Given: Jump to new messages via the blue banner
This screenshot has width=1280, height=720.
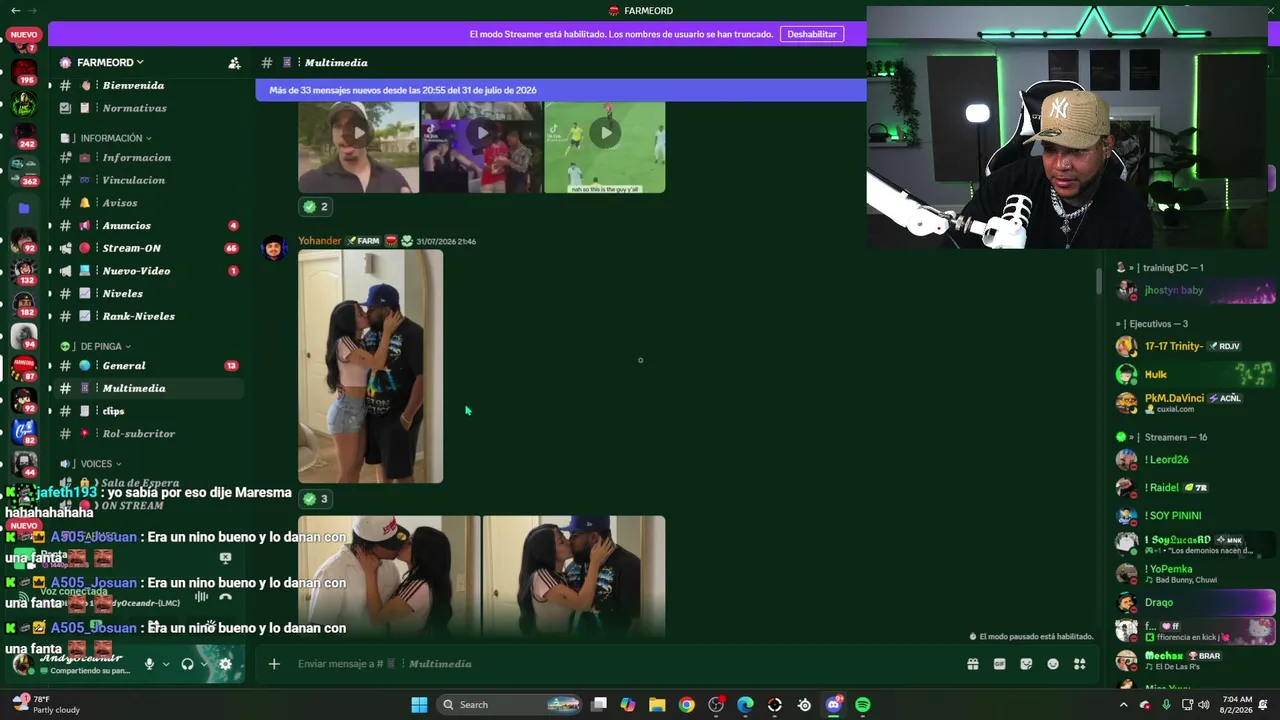Looking at the screenshot, I should (561, 90).
